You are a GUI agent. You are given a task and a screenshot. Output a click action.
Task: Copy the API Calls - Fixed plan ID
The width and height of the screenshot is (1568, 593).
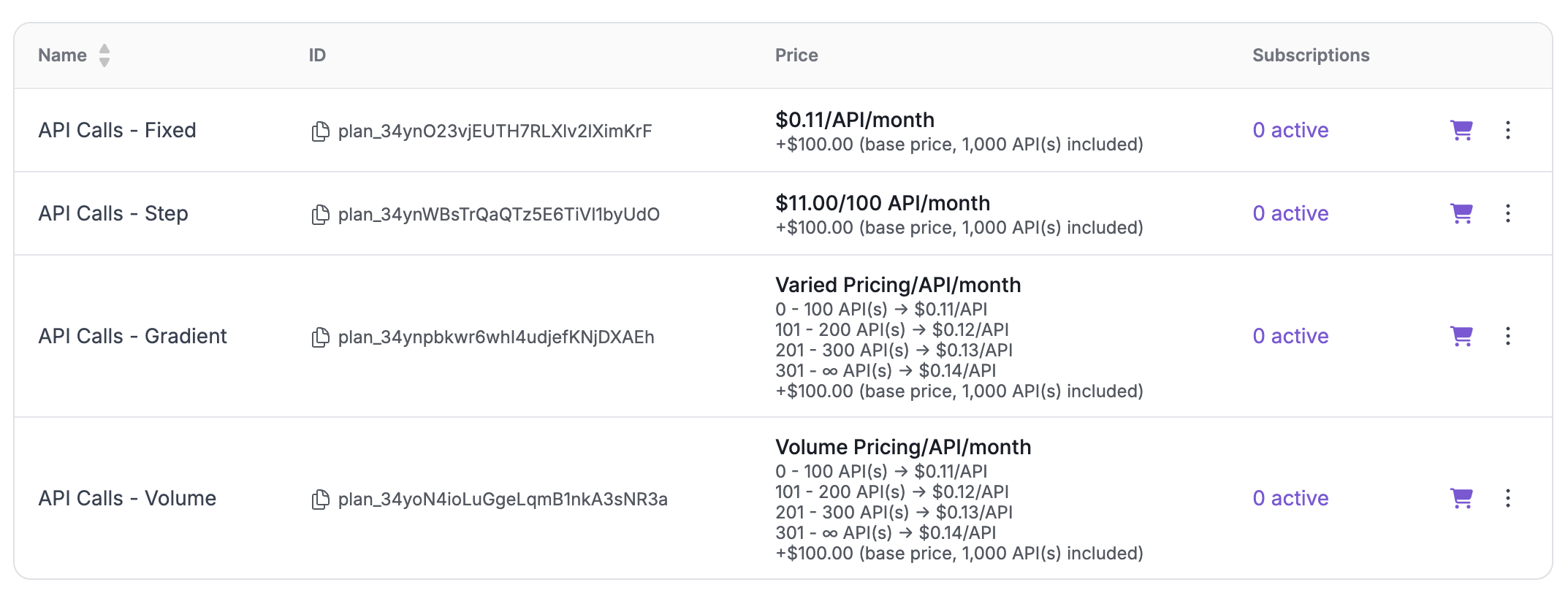point(320,131)
